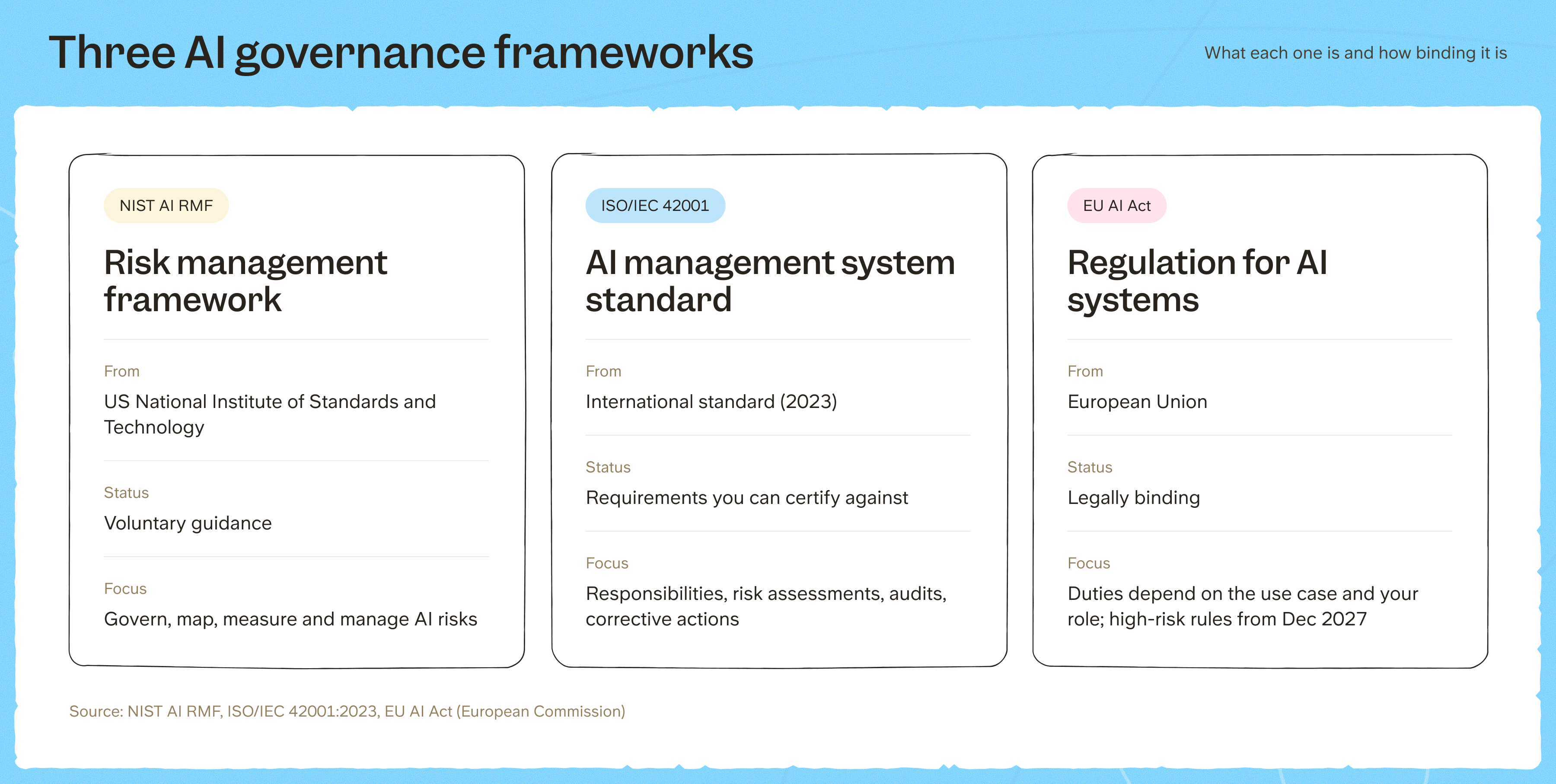1556x784 pixels.
Task: Click the 'AI management system standard' heading
Action: tap(770, 281)
